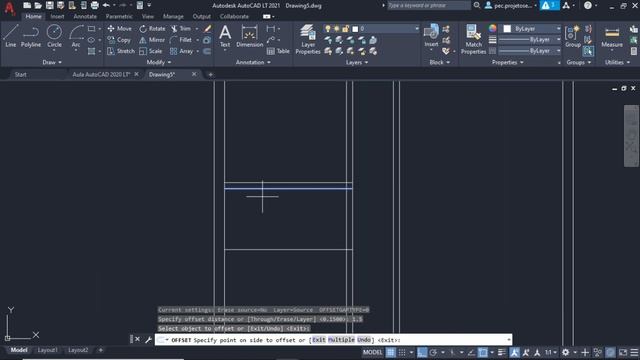Click the Plot printer icon
This screenshot has width=640, height=360.
tap(95, 5)
